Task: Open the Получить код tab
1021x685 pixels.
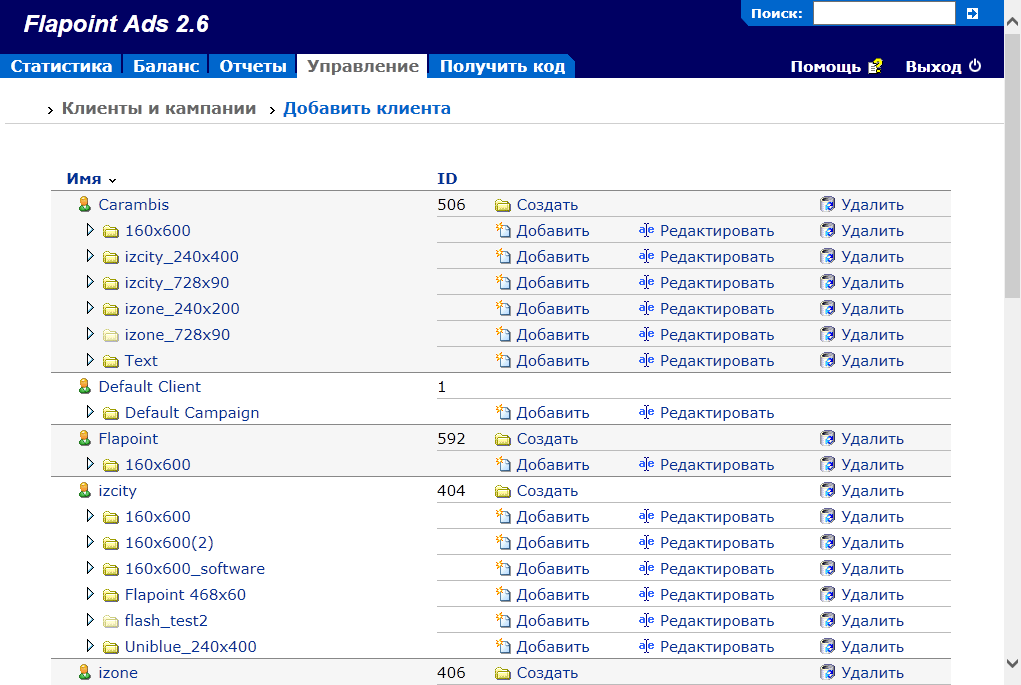Action: pyautogui.click(x=502, y=66)
